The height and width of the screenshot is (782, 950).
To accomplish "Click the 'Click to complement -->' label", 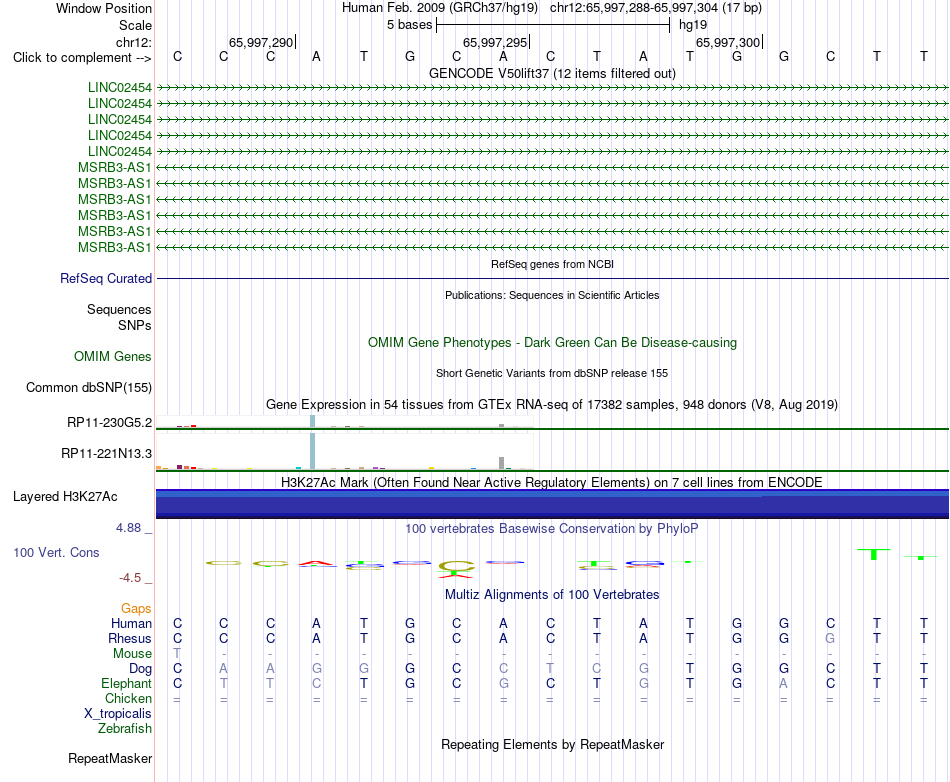I will coord(82,58).
